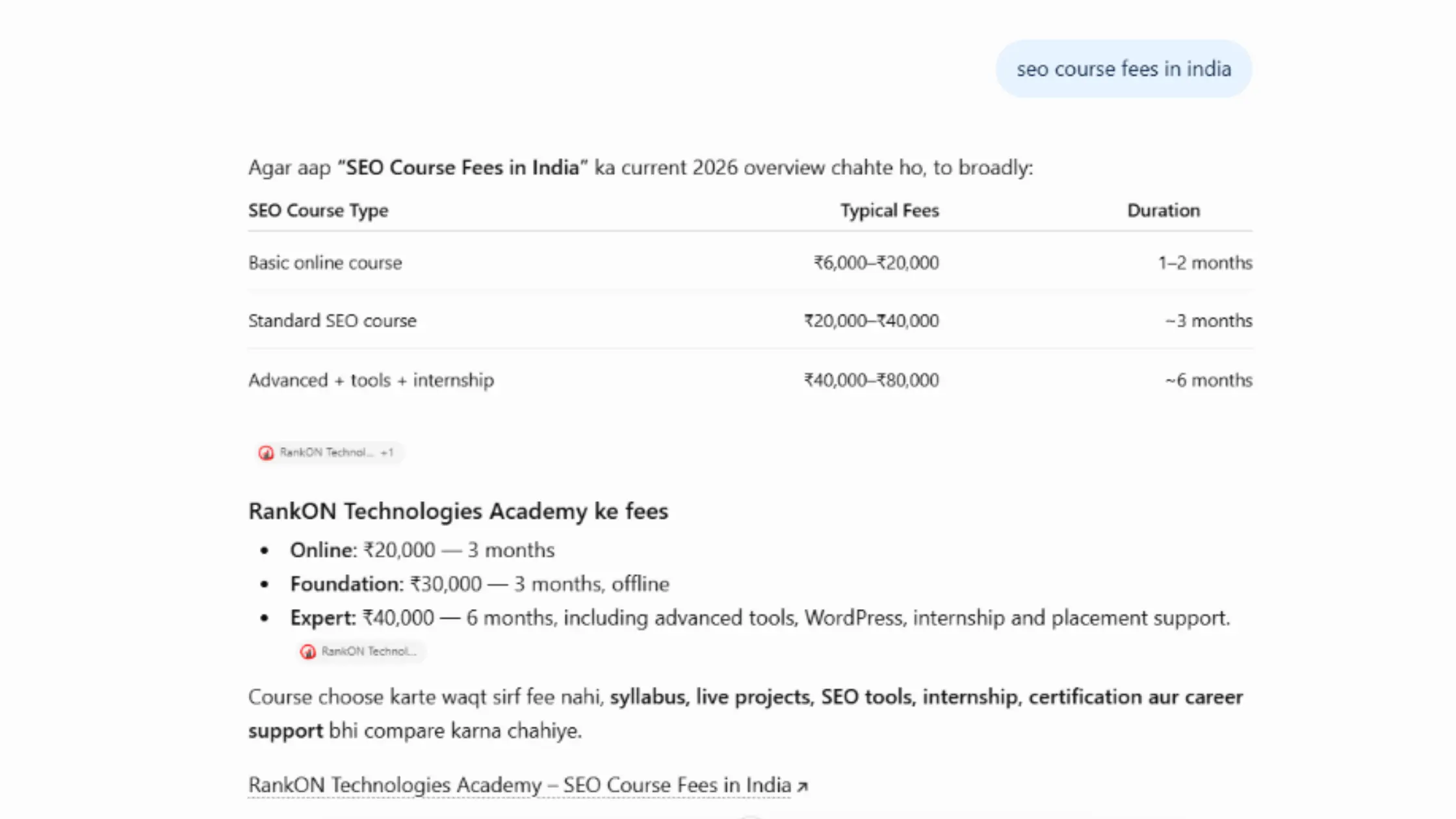Click the RankON favicon in the chip under the Expert bullet
1456x819 pixels.
coord(307,652)
